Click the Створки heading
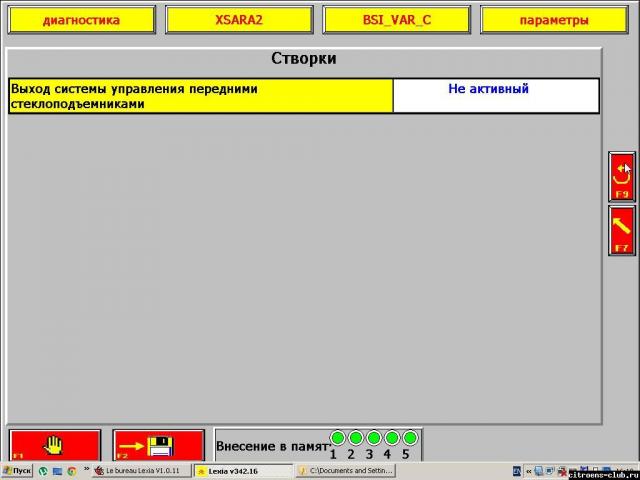This screenshot has width=640, height=480. click(304, 58)
